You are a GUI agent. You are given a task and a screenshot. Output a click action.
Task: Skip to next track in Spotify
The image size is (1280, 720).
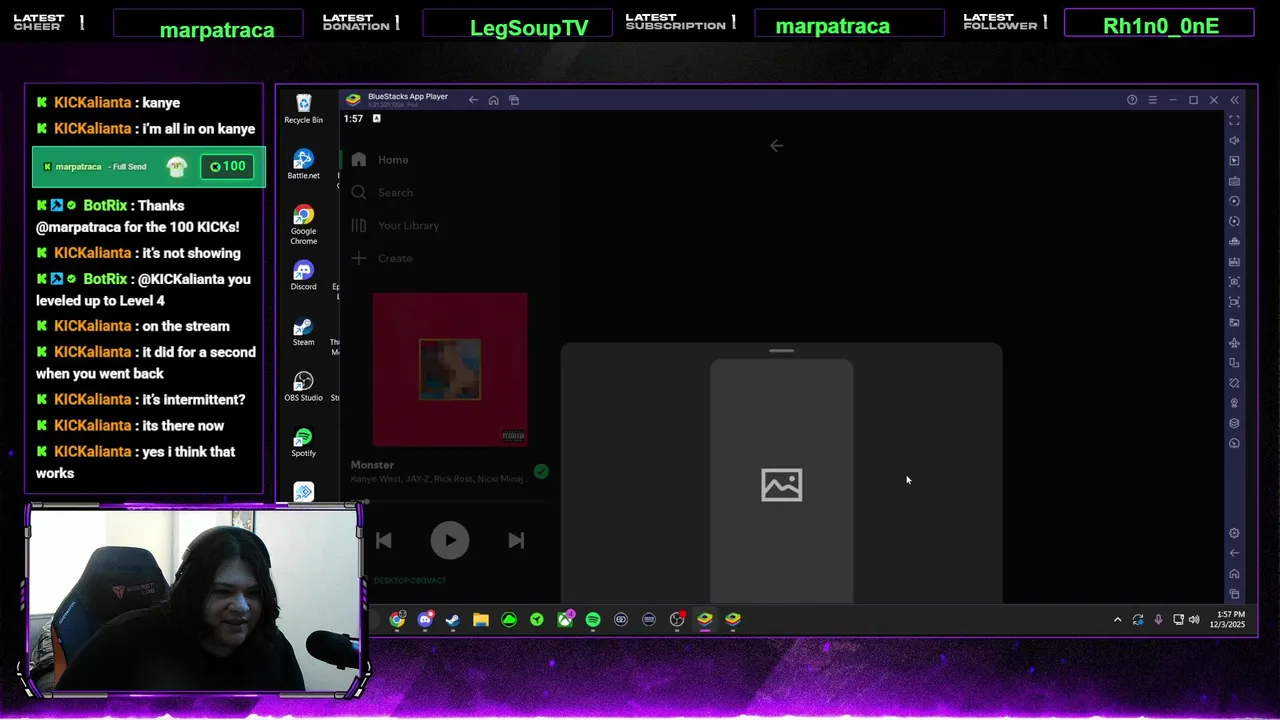[516, 540]
